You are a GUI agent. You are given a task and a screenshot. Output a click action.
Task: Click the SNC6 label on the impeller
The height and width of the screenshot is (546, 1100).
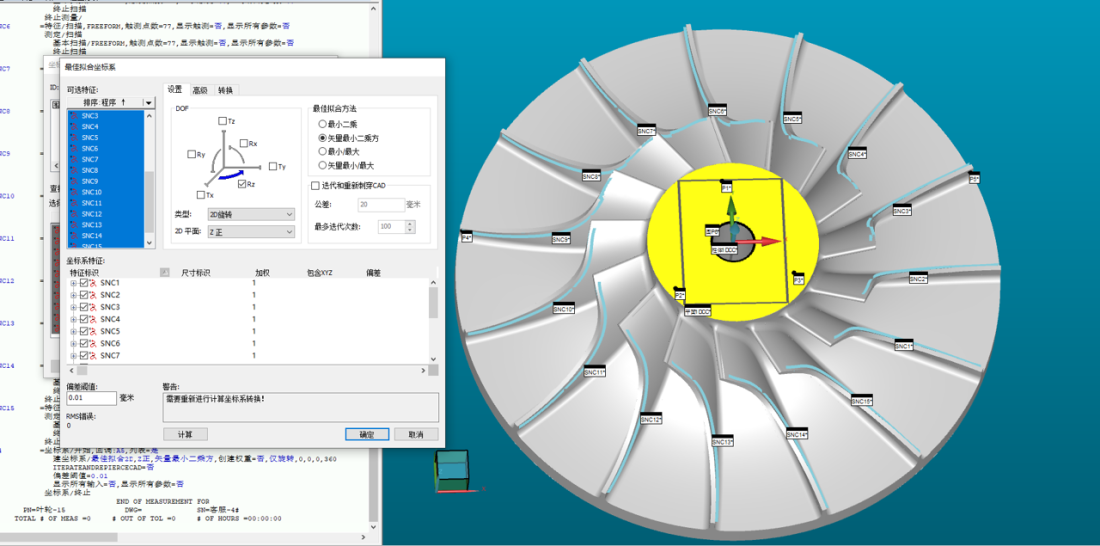pyautogui.click(x=717, y=111)
